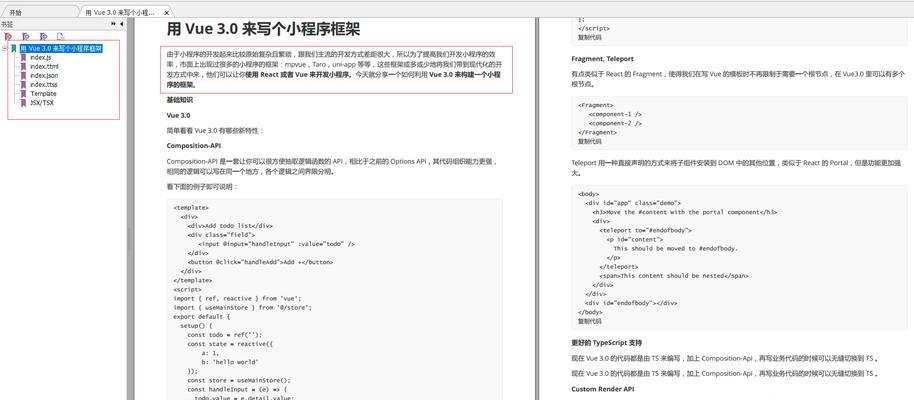
Task: Click 复制代码 below the Fragment code block
Action: pos(589,142)
